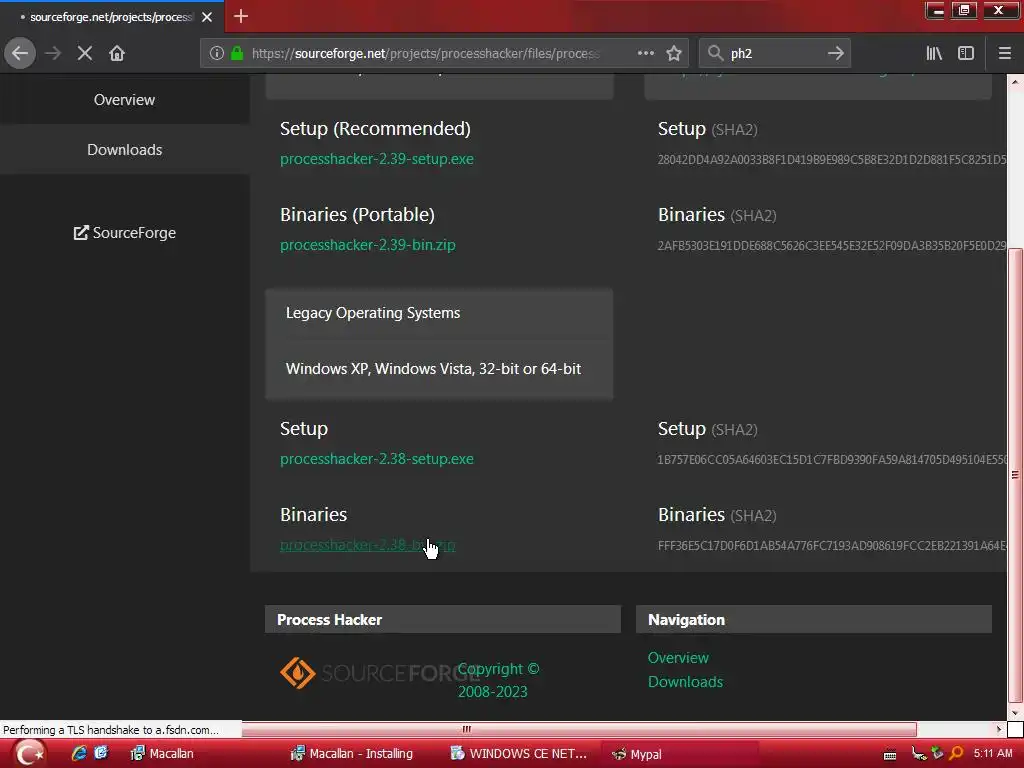Image resolution: width=1024 pixels, height=768 pixels.
Task: Click the 2.38 Binaries SHA2 hash text
Action: tap(832, 545)
